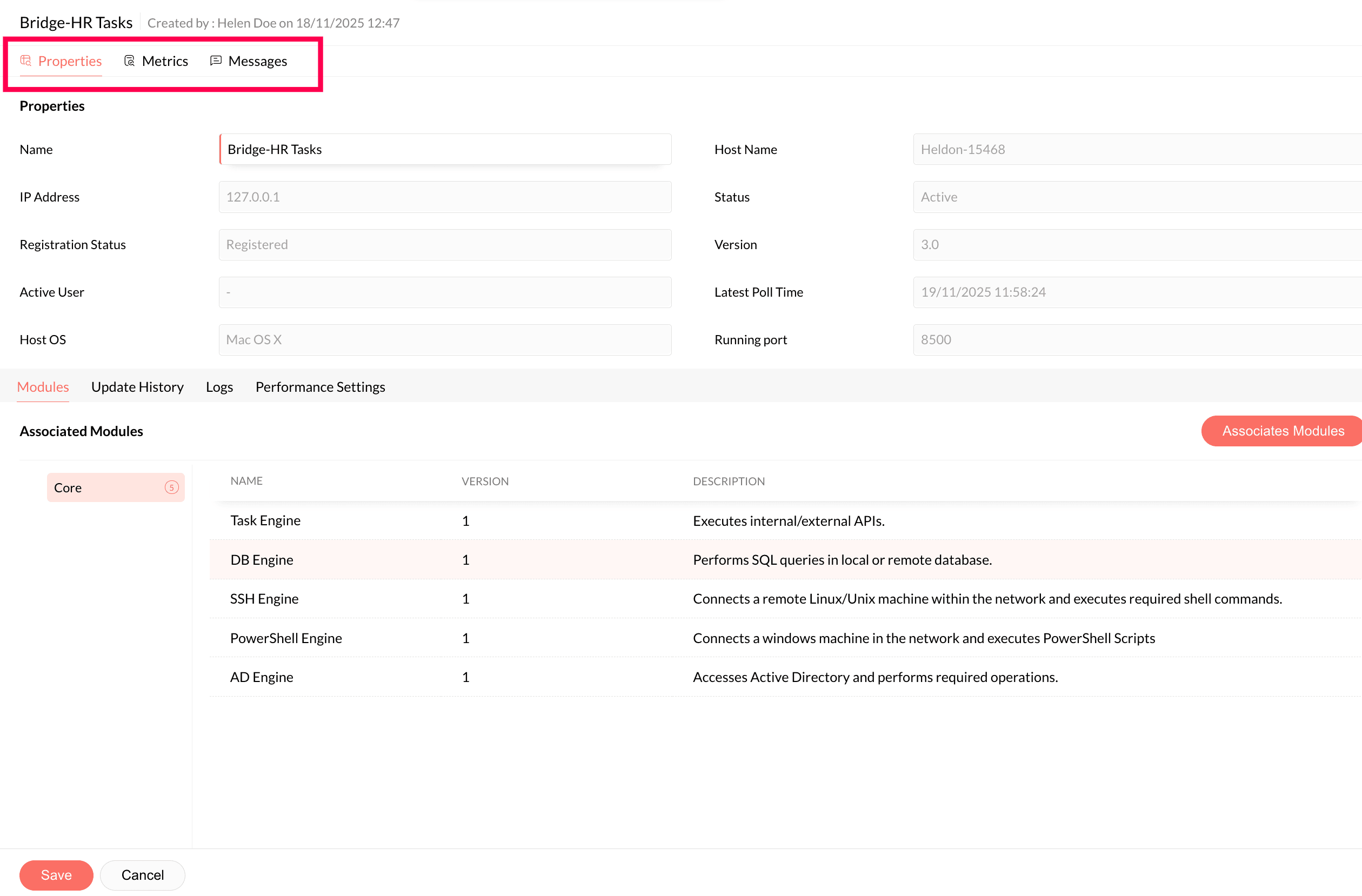Click the Metrics tab icon
The width and height of the screenshot is (1362, 896).
[129, 61]
